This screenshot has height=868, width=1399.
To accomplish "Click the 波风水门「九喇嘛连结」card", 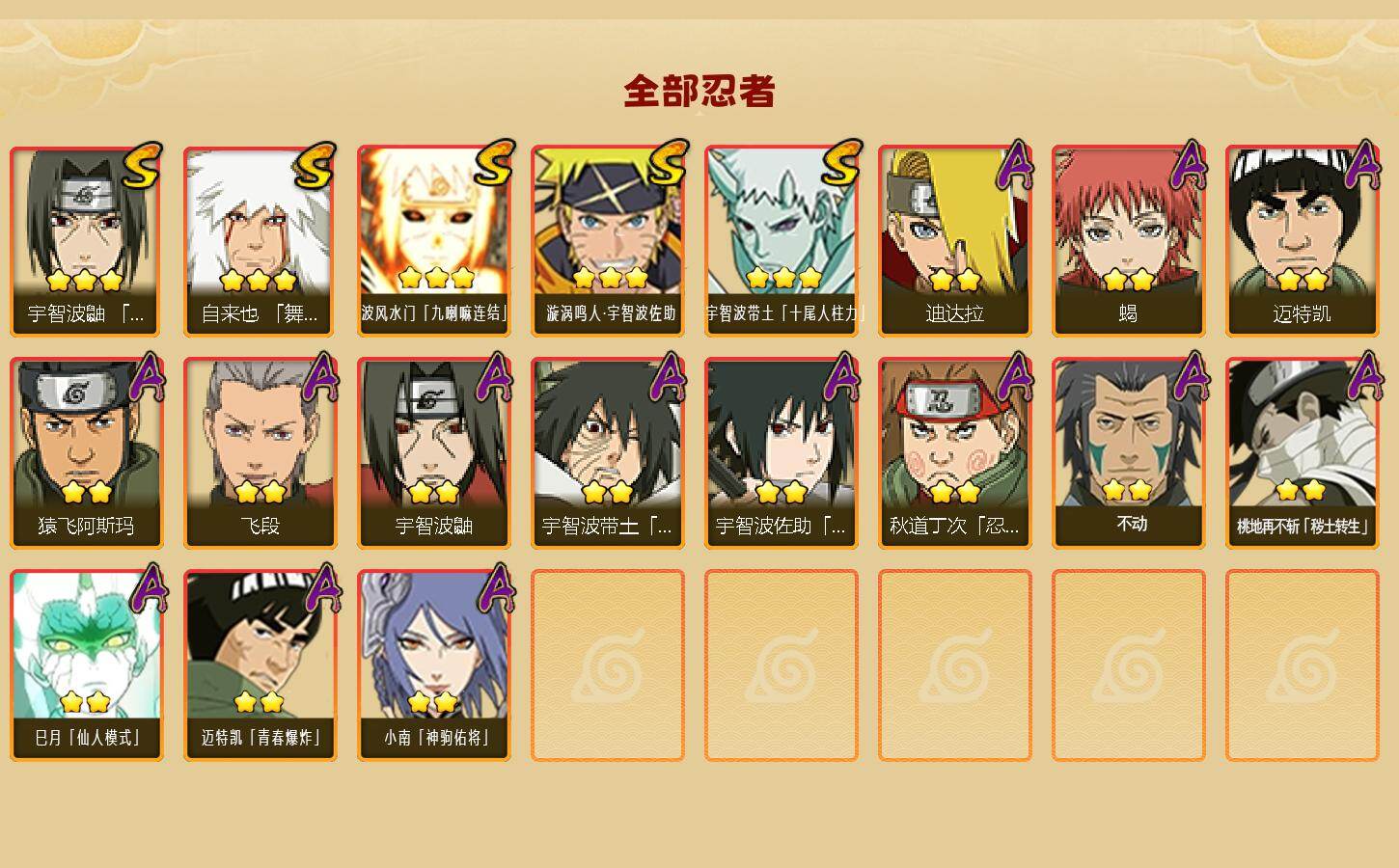I will pos(433,241).
